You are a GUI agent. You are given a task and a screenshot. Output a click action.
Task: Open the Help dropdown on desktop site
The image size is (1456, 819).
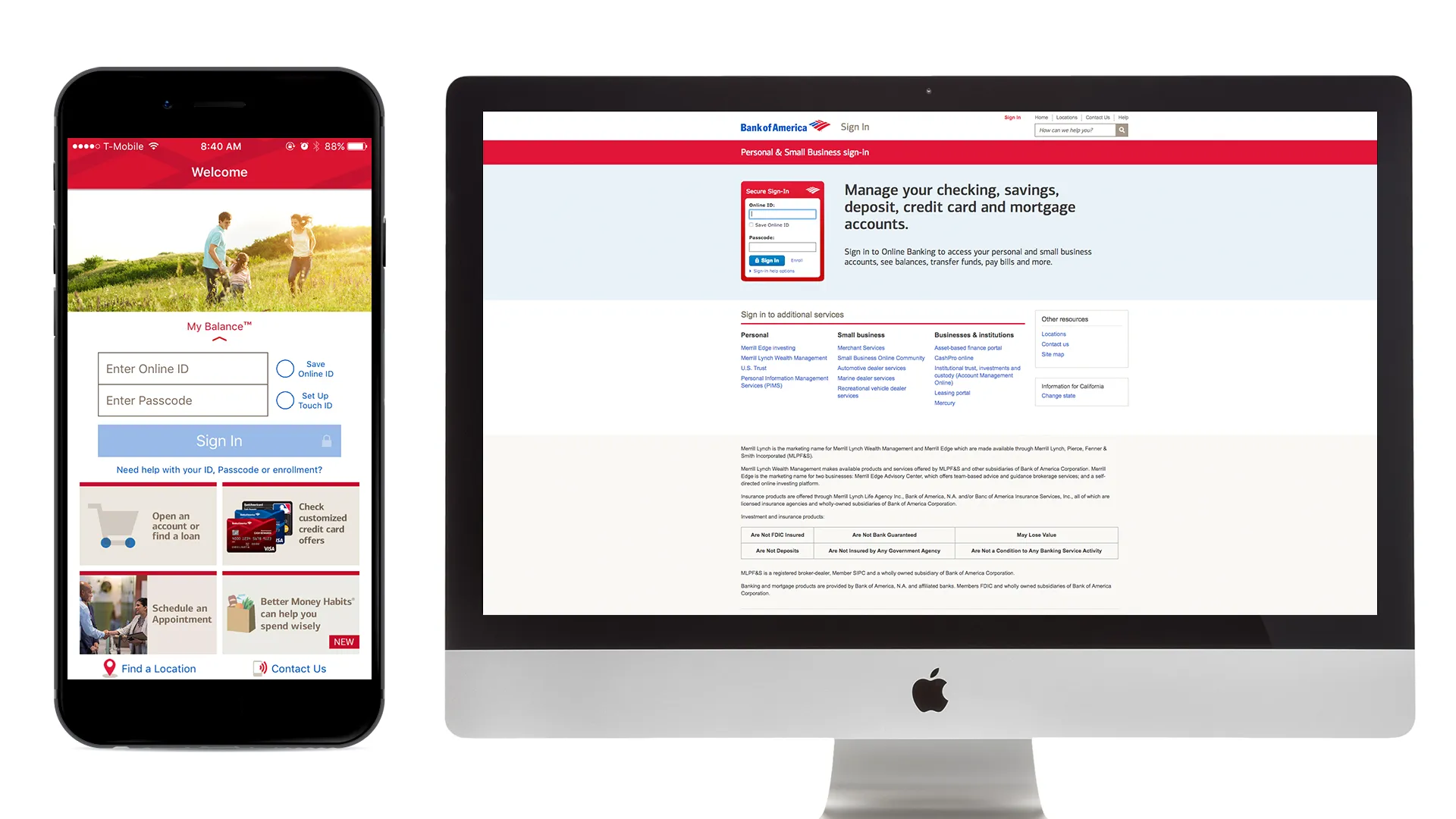[x=1123, y=117]
